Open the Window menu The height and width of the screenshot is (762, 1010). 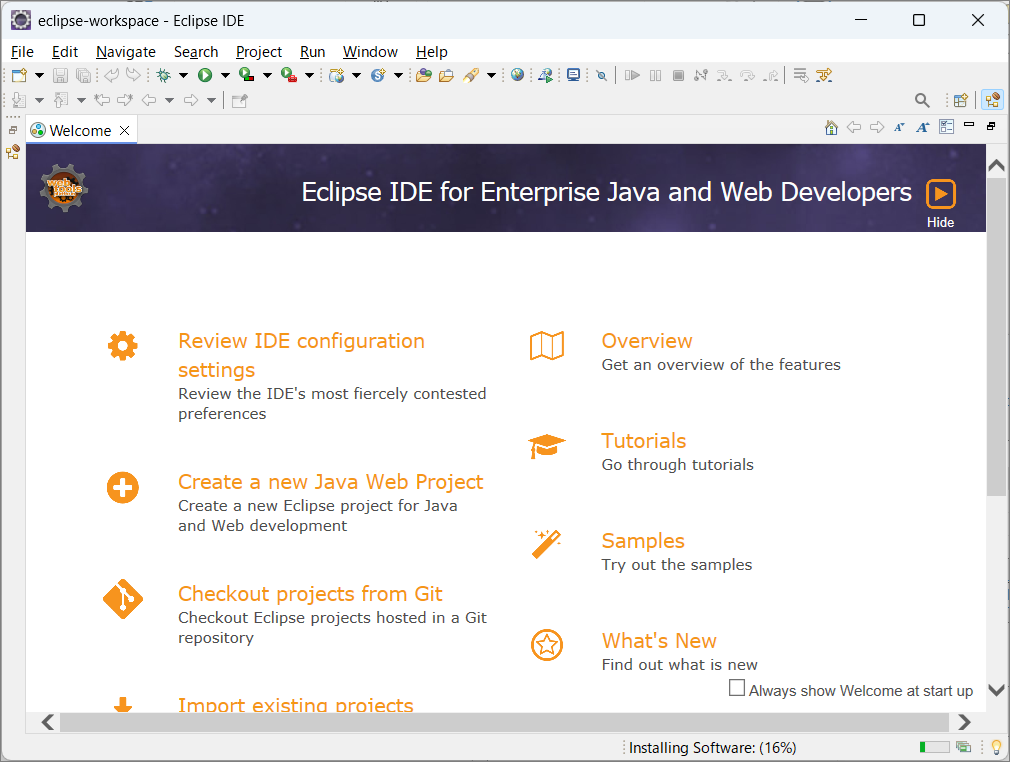[x=370, y=52]
